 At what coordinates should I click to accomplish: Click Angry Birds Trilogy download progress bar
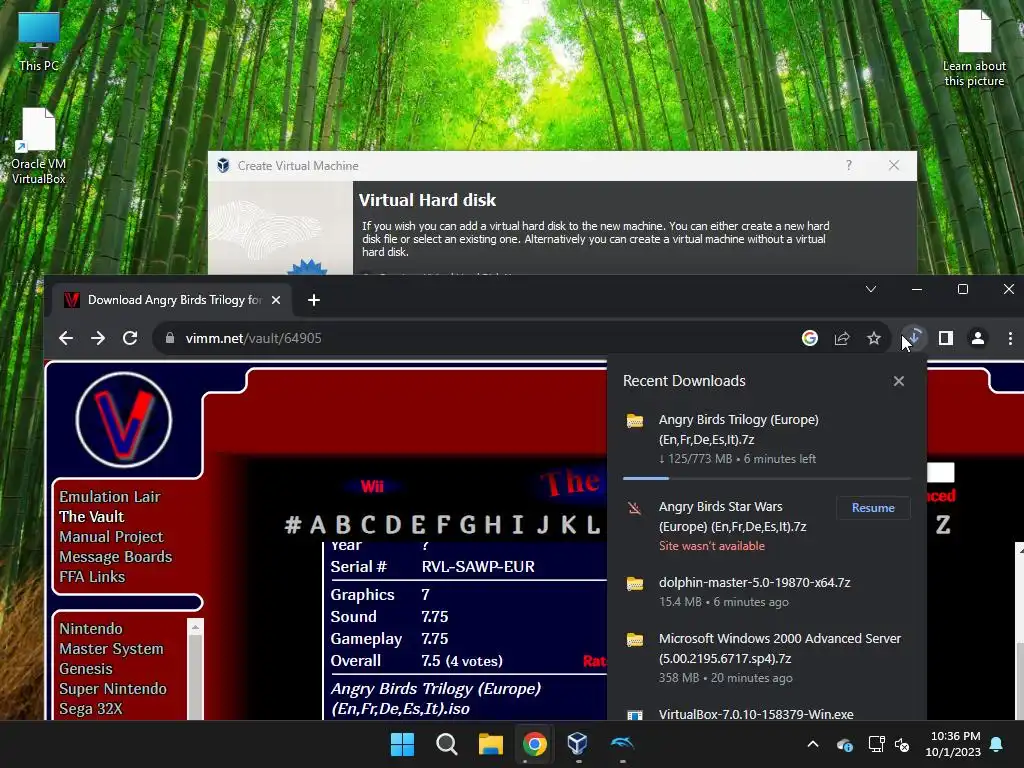click(x=767, y=479)
